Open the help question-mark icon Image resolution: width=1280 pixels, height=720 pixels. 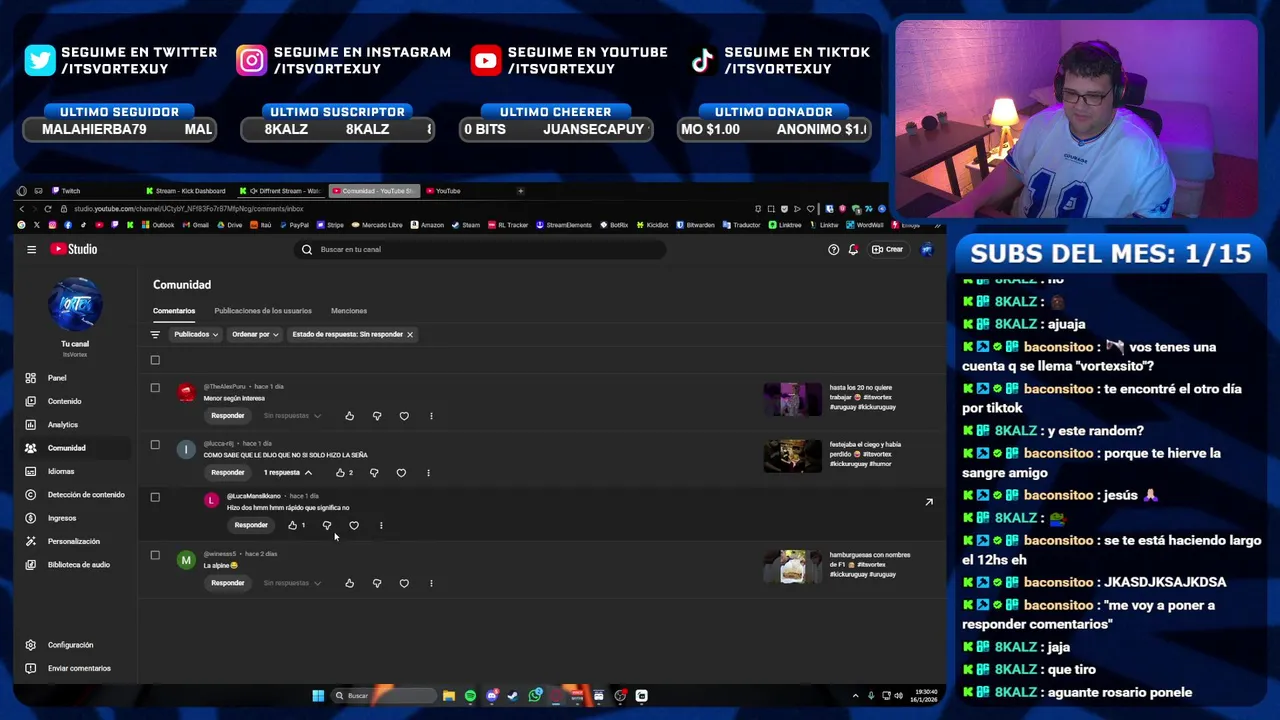click(833, 250)
